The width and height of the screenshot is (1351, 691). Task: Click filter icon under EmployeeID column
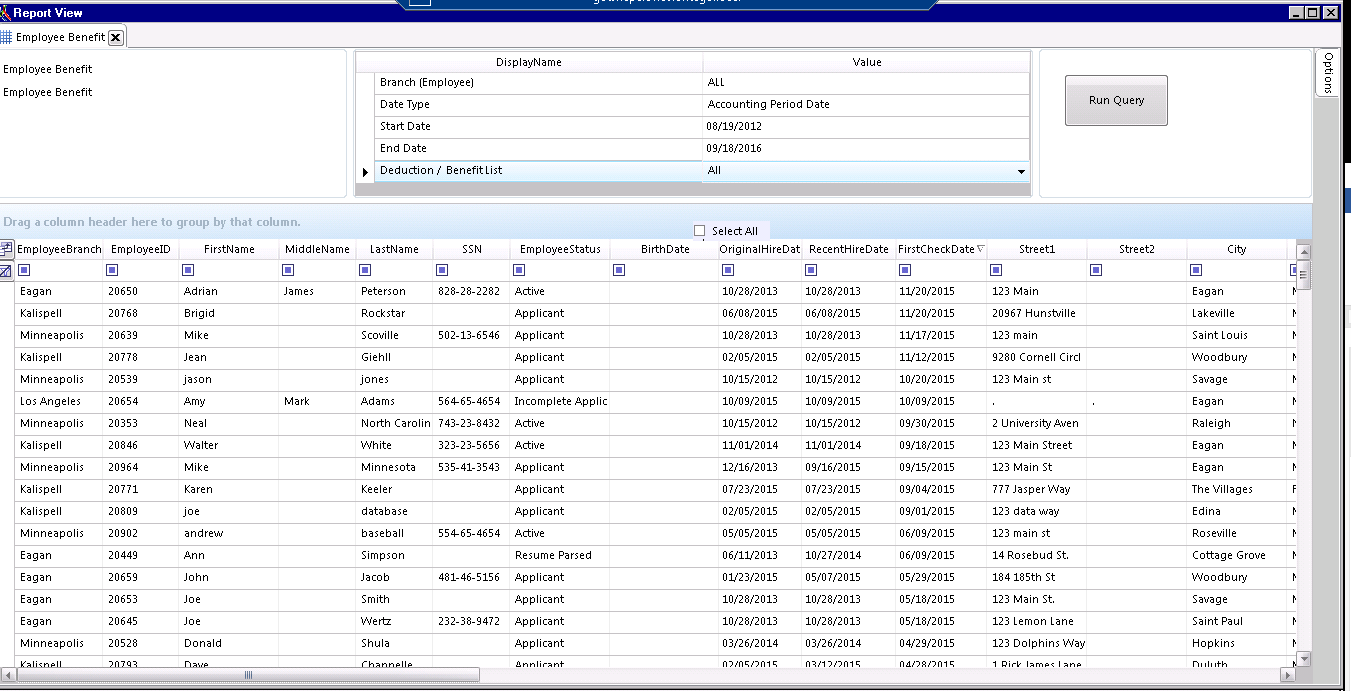point(112,270)
